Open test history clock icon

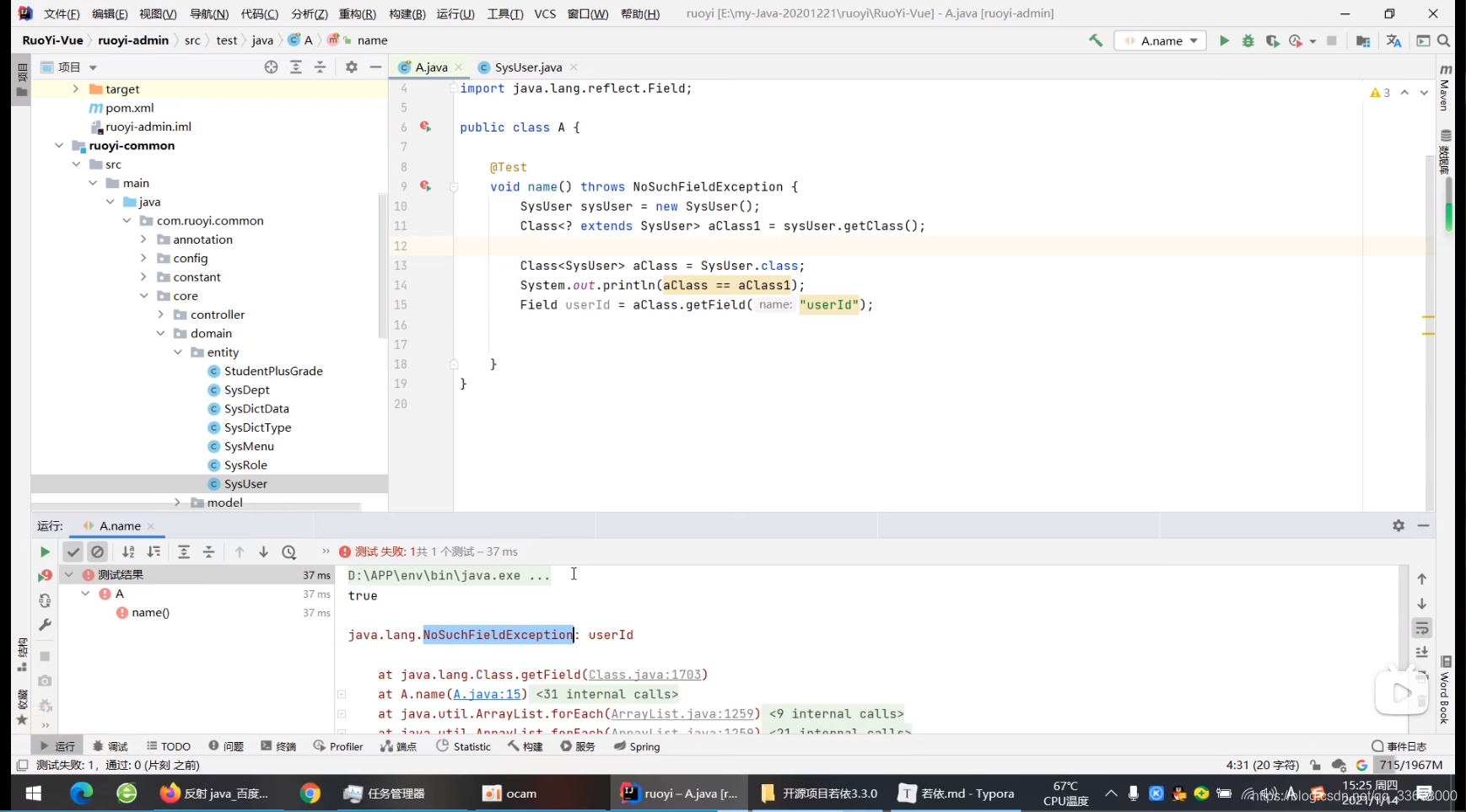coord(289,552)
